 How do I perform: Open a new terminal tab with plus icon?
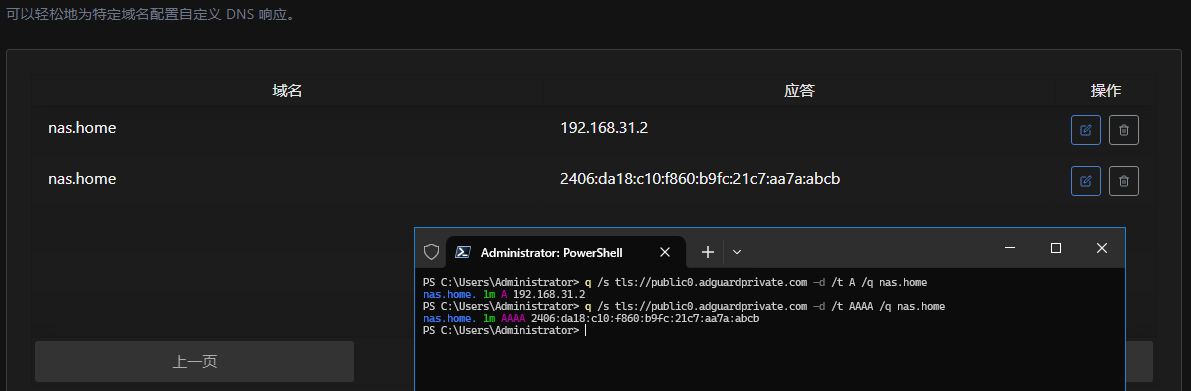(707, 252)
